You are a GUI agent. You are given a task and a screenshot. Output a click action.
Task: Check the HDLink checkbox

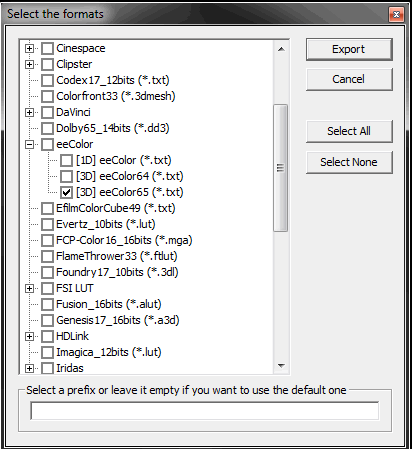(x=47, y=336)
